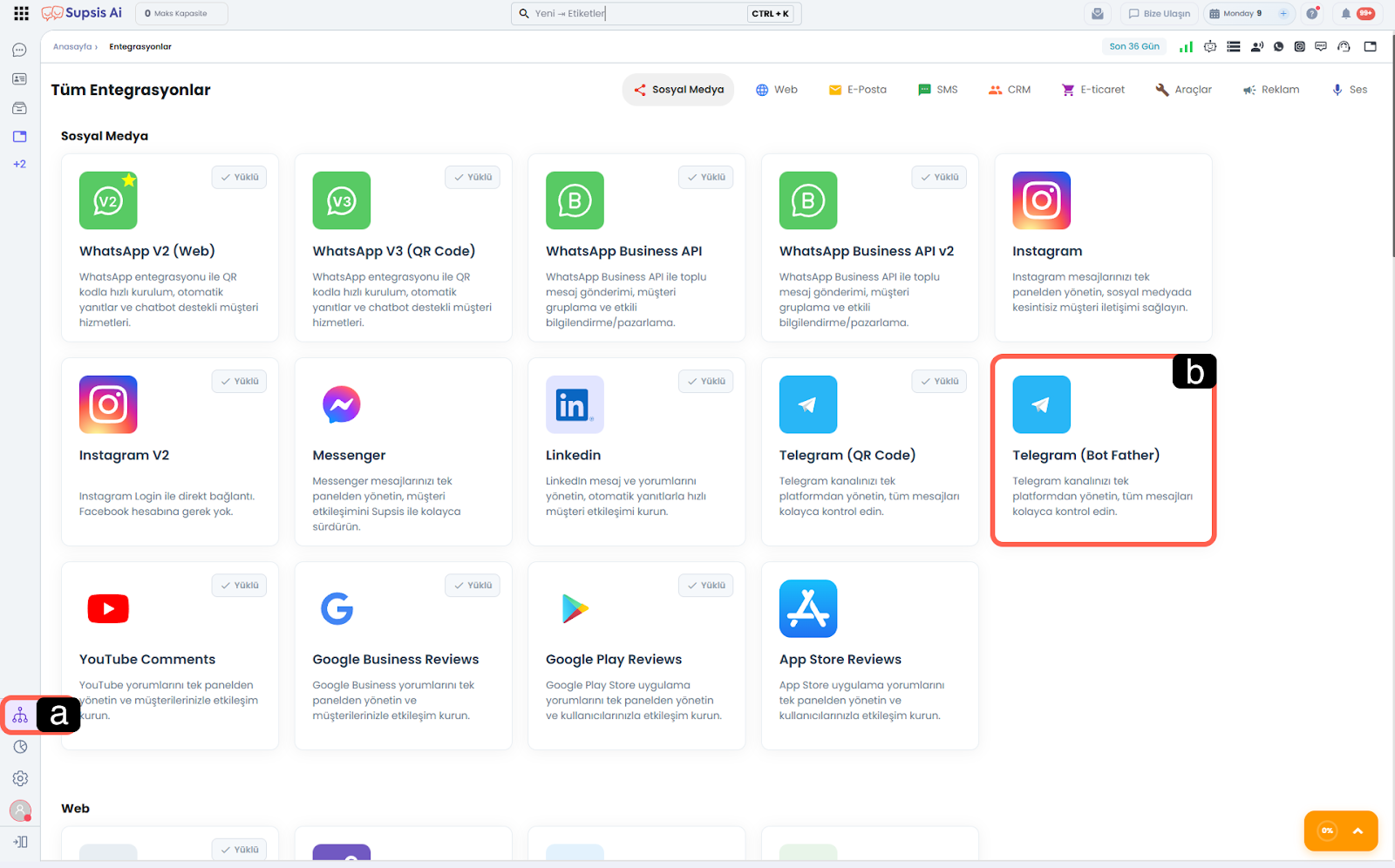The width and height of the screenshot is (1395, 868).
Task: Open the apps grid launcher icon
Action: 21,13
